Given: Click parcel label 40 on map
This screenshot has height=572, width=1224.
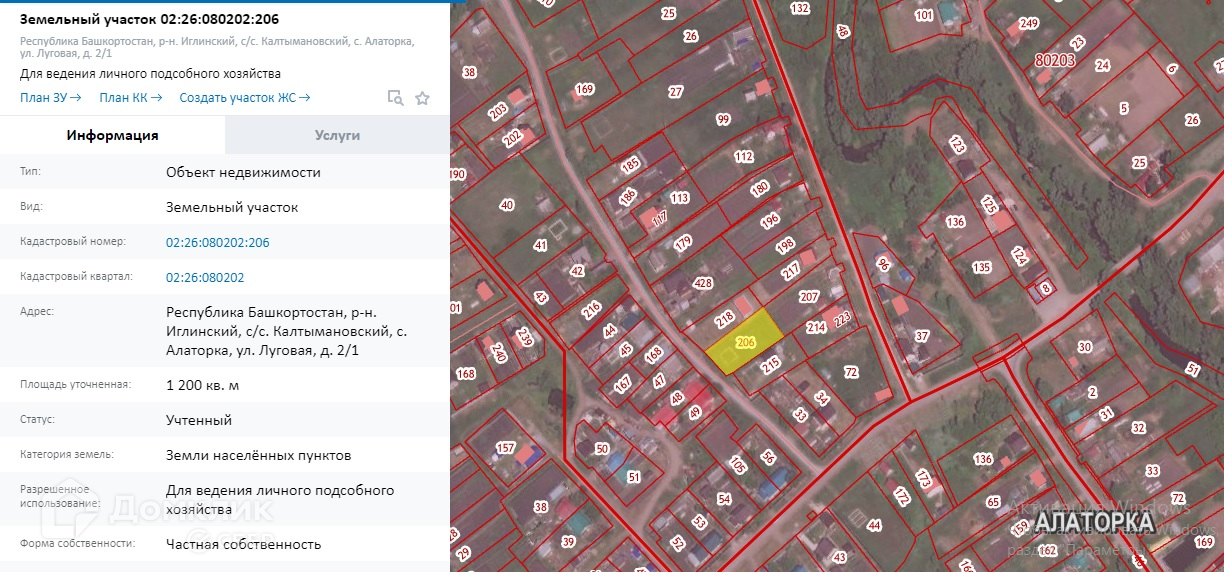Looking at the screenshot, I should point(507,205).
